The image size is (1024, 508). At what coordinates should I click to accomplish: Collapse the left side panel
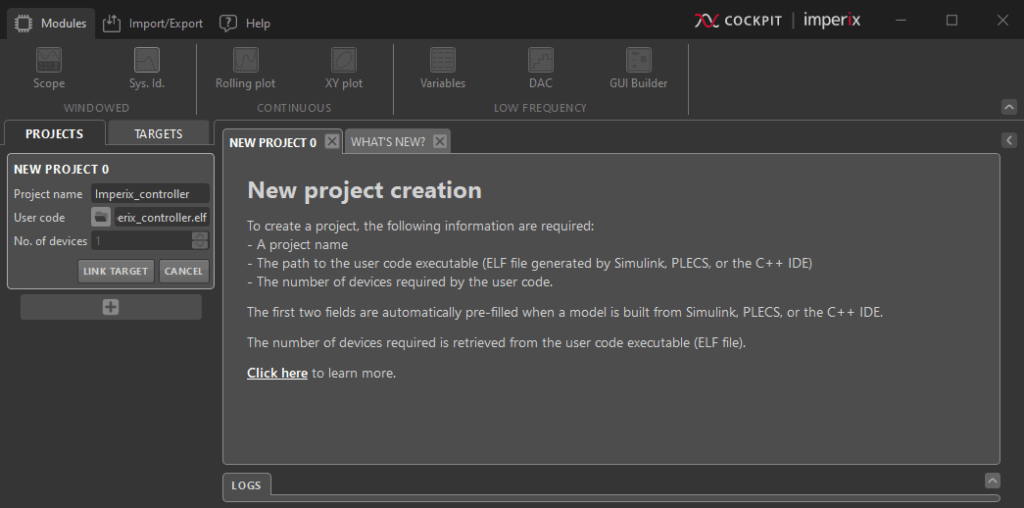(x=1009, y=141)
